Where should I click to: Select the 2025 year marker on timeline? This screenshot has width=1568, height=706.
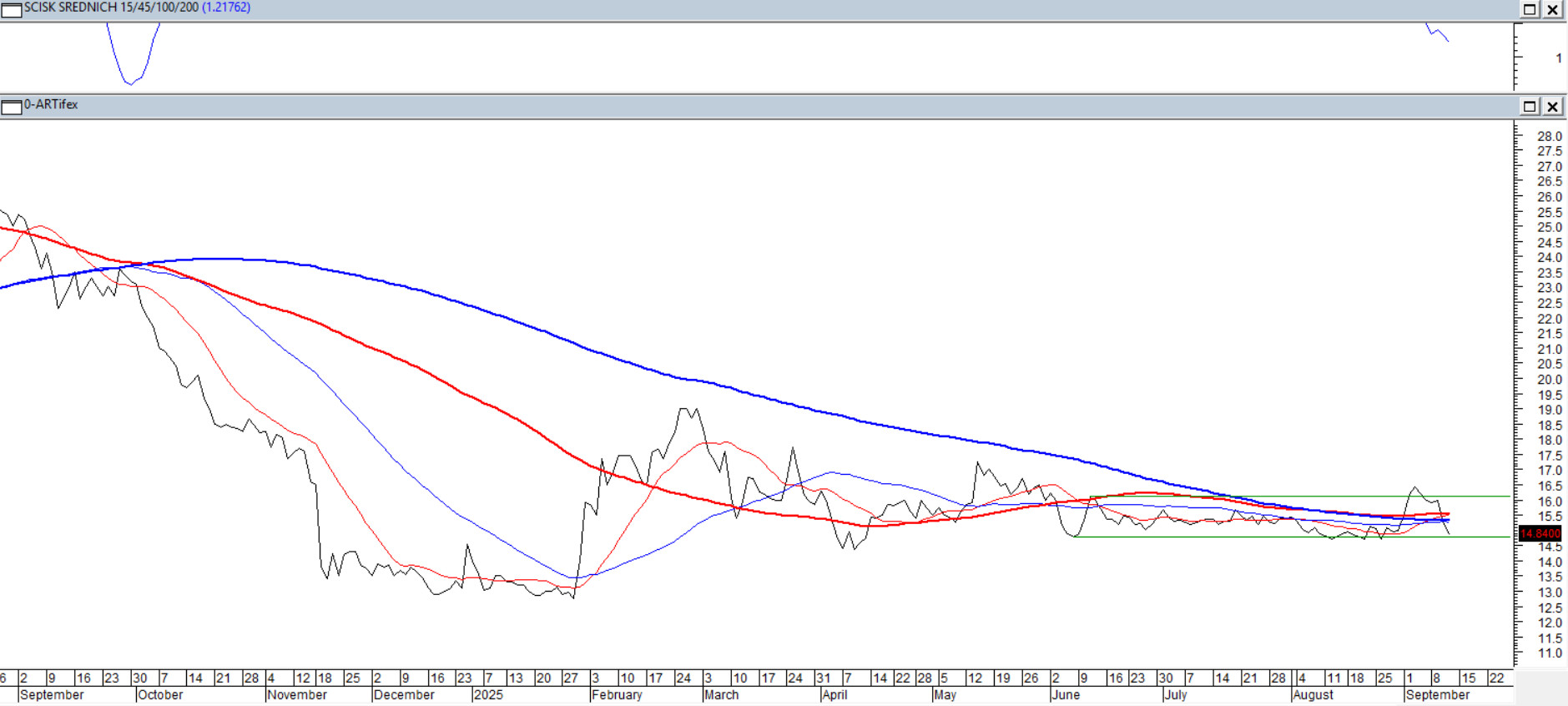coord(488,695)
